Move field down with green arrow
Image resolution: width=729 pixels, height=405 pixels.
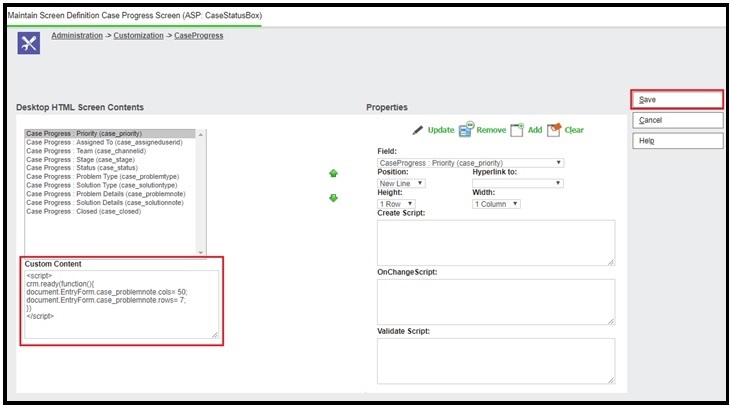(333, 198)
